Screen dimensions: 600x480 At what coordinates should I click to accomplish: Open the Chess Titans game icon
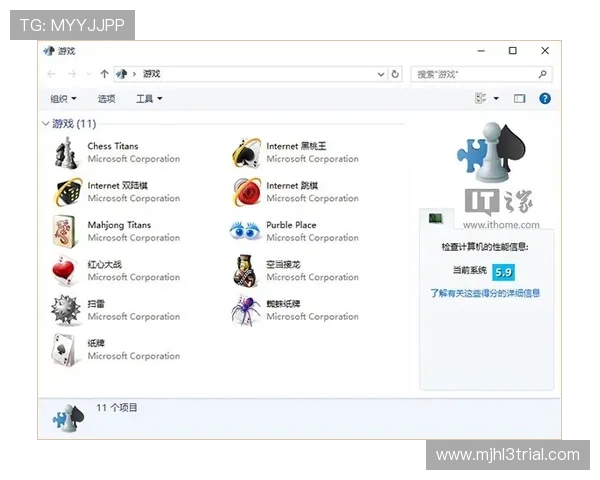click(x=66, y=153)
